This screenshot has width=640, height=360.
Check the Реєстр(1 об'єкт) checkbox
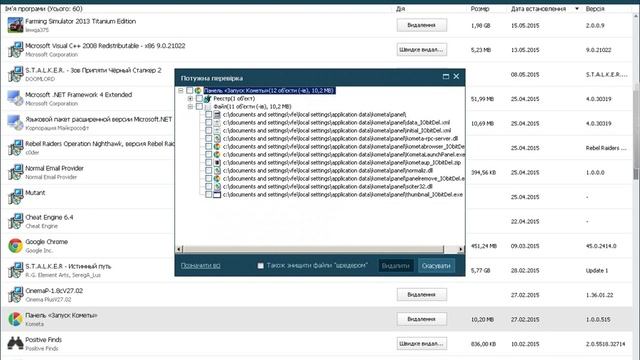pos(199,98)
